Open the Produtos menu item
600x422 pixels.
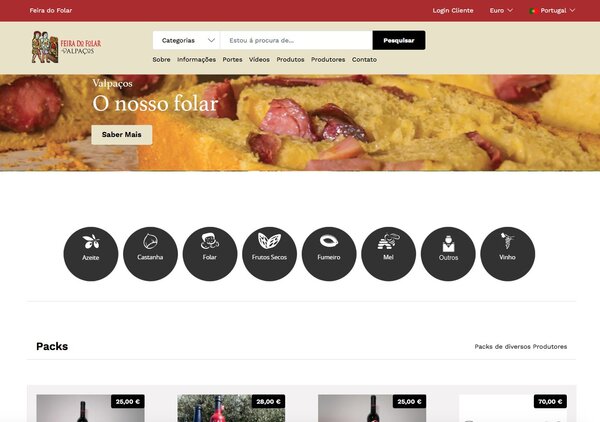290,60
